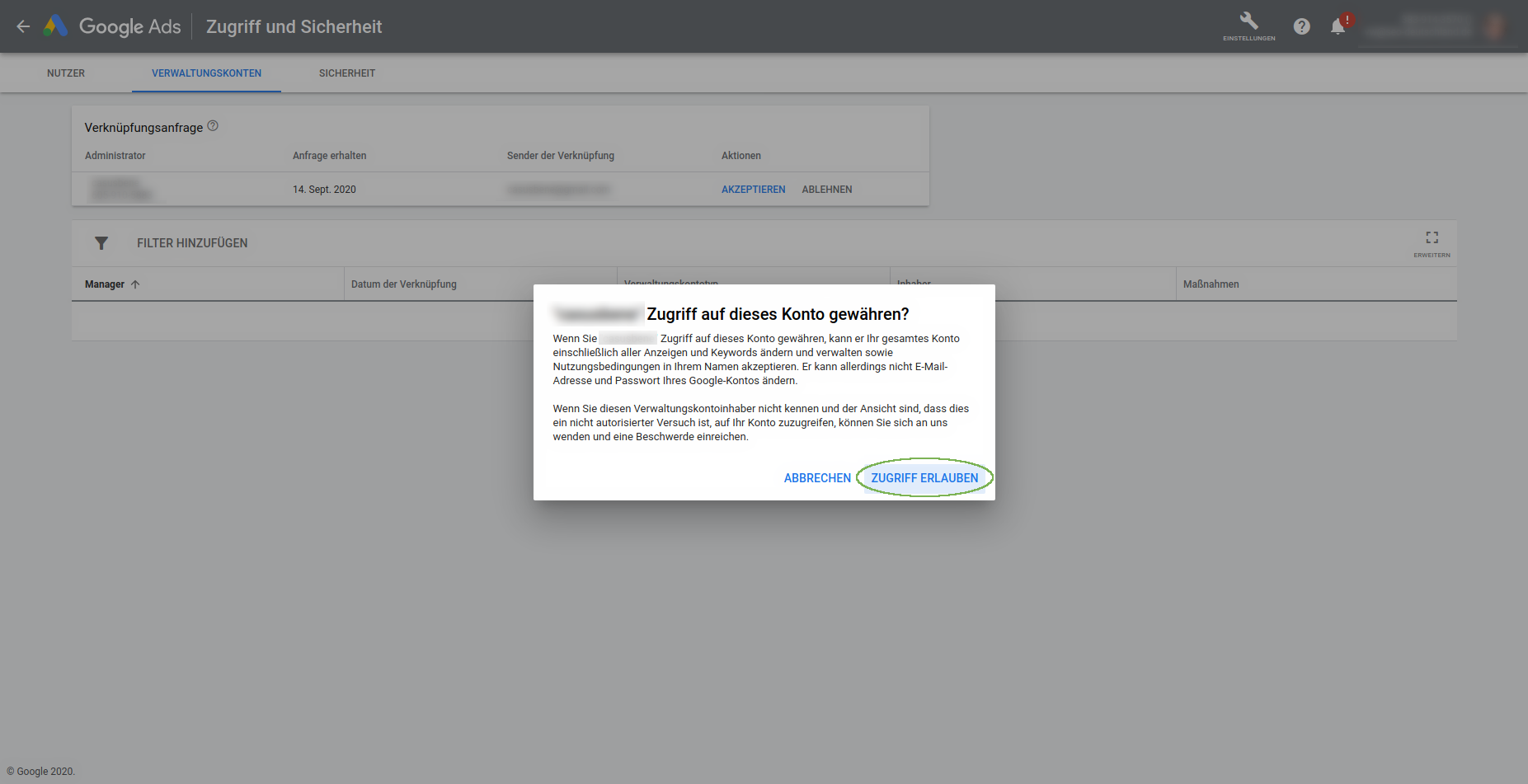Screen dimensions: 1528x784
Task: Open the help question mark icon
Action: (1301, 26)
